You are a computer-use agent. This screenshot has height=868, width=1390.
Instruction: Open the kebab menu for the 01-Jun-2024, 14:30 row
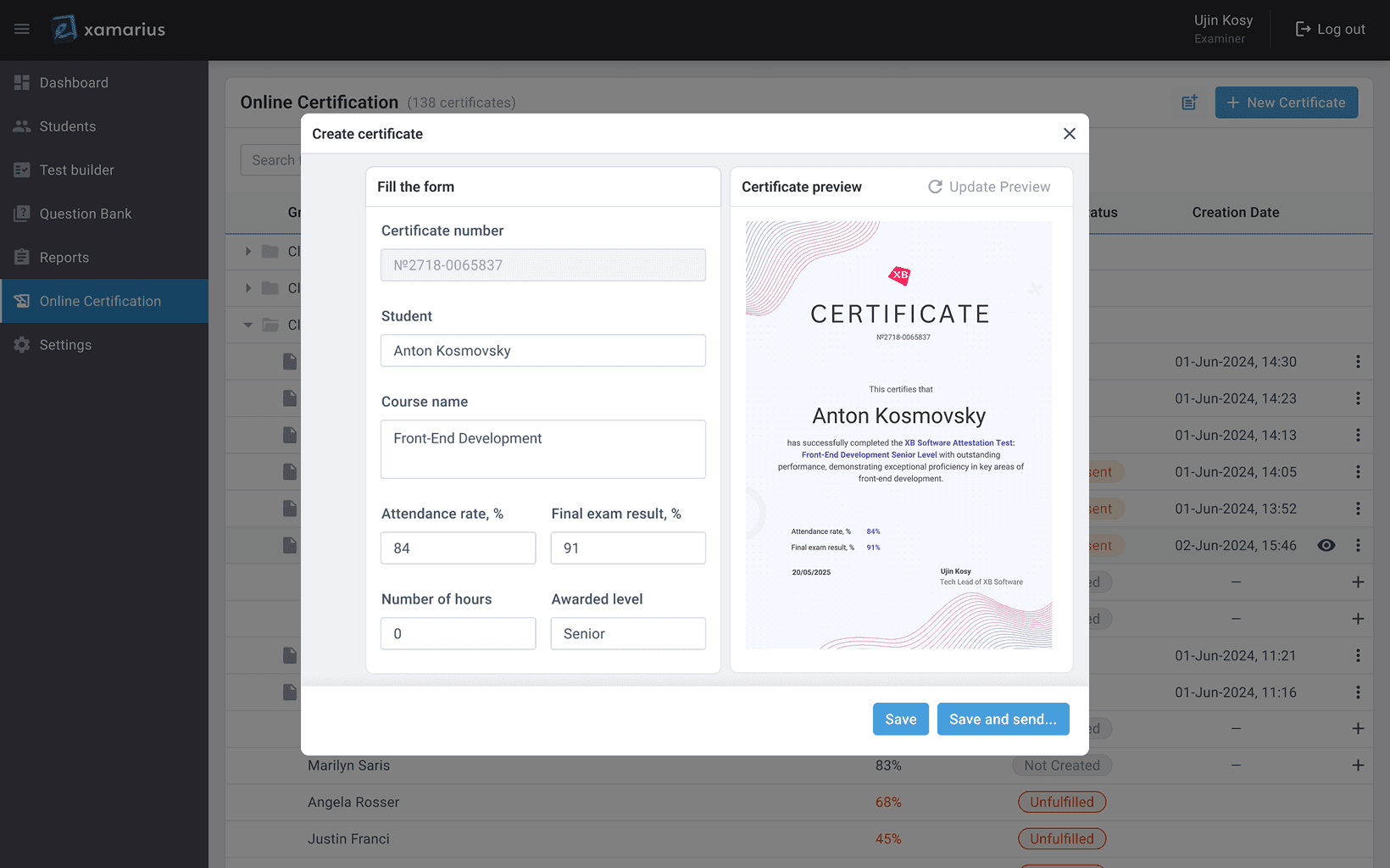(1357, 362)
